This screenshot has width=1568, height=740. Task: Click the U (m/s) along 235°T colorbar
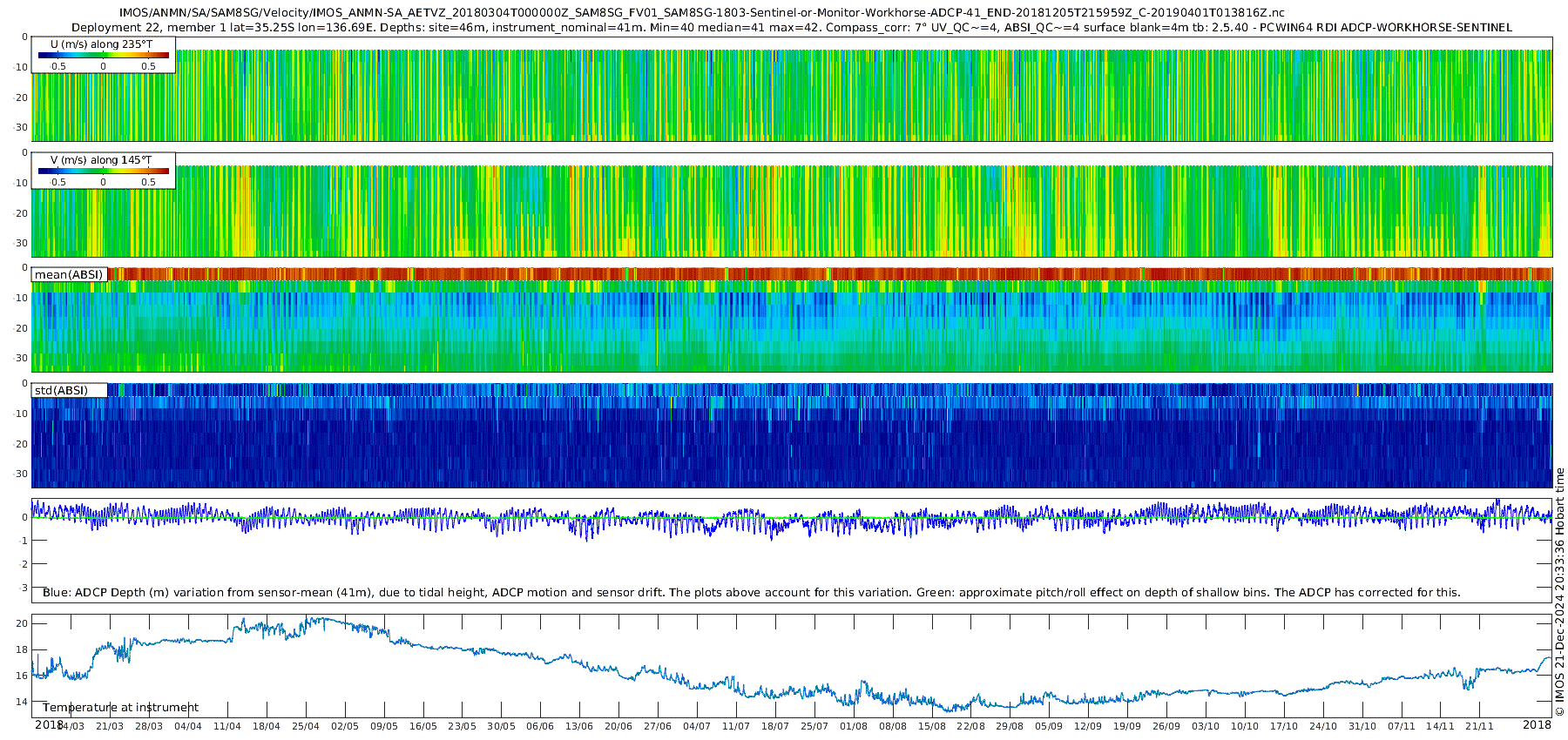click(103, 56)
